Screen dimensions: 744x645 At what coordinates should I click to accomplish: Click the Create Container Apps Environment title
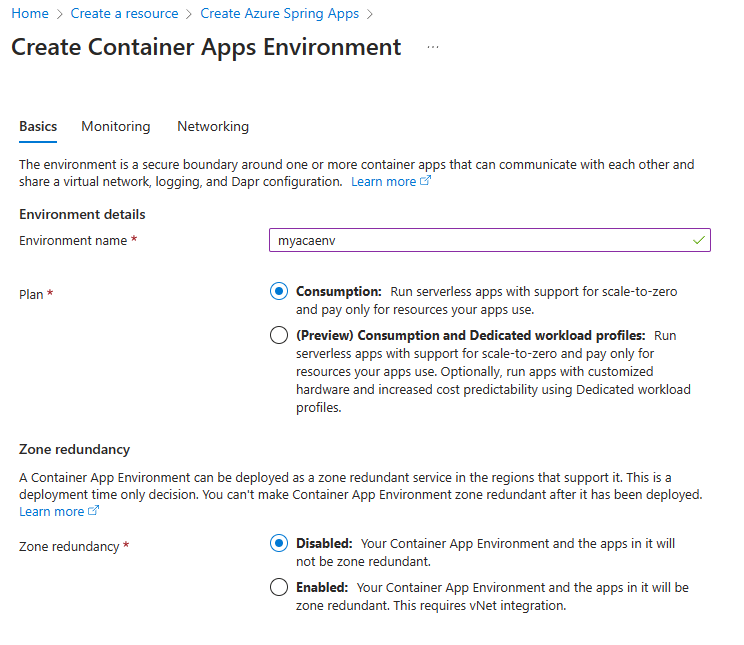(206, 47)
